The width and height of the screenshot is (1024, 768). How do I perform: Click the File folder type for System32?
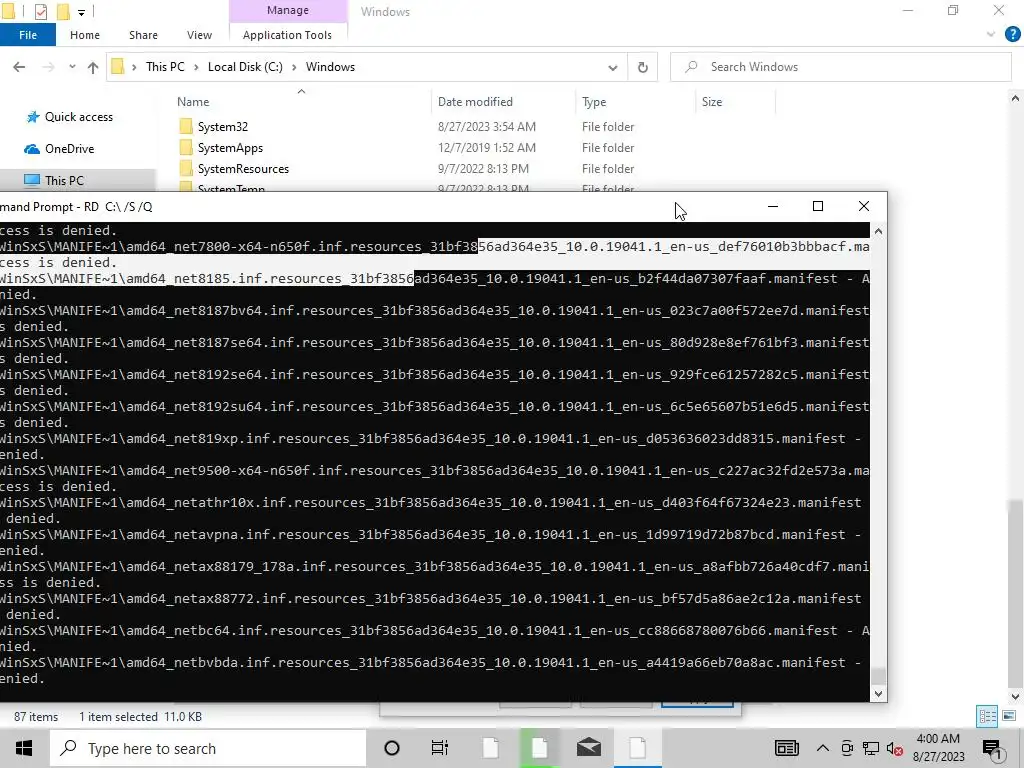tap(608, 127)
